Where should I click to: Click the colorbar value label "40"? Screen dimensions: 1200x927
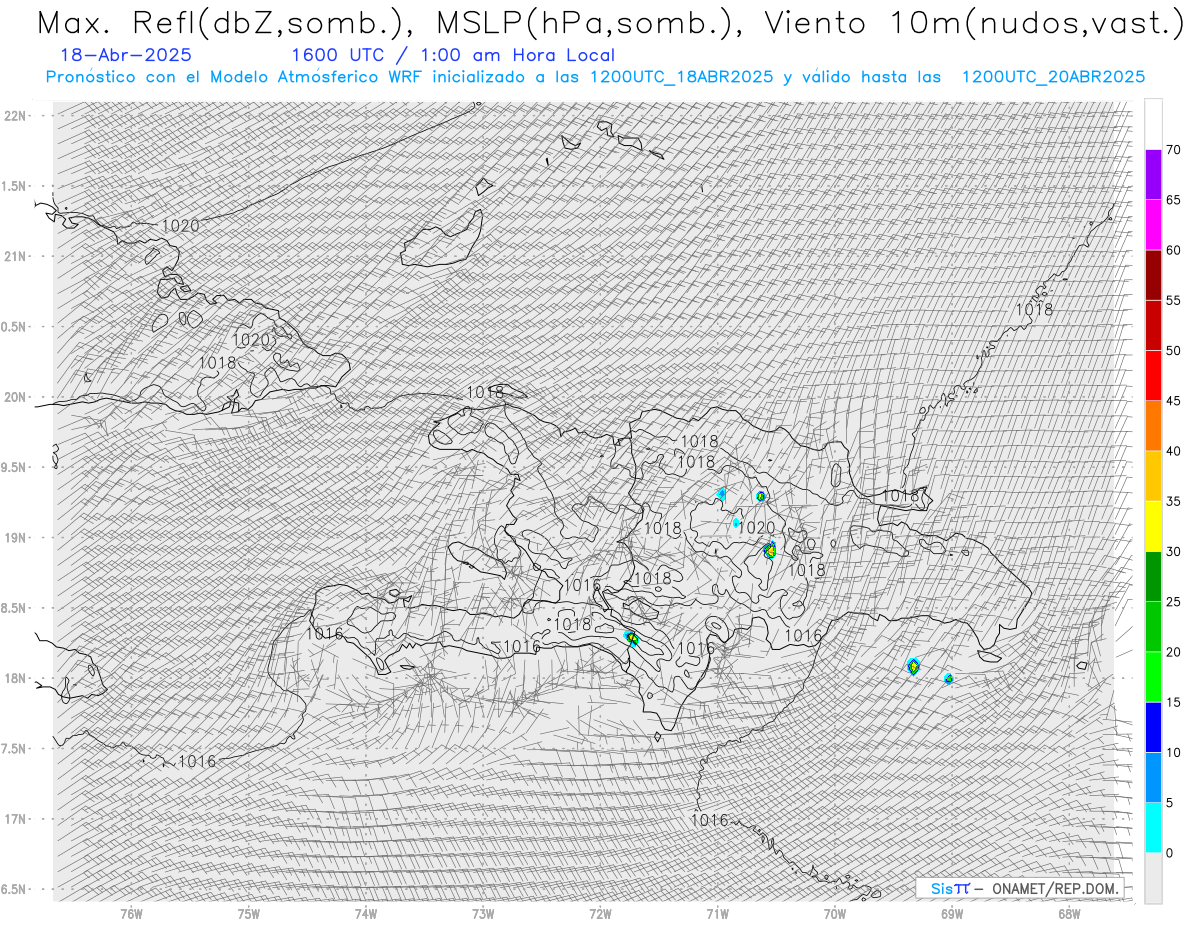(x=1173, y=451)
